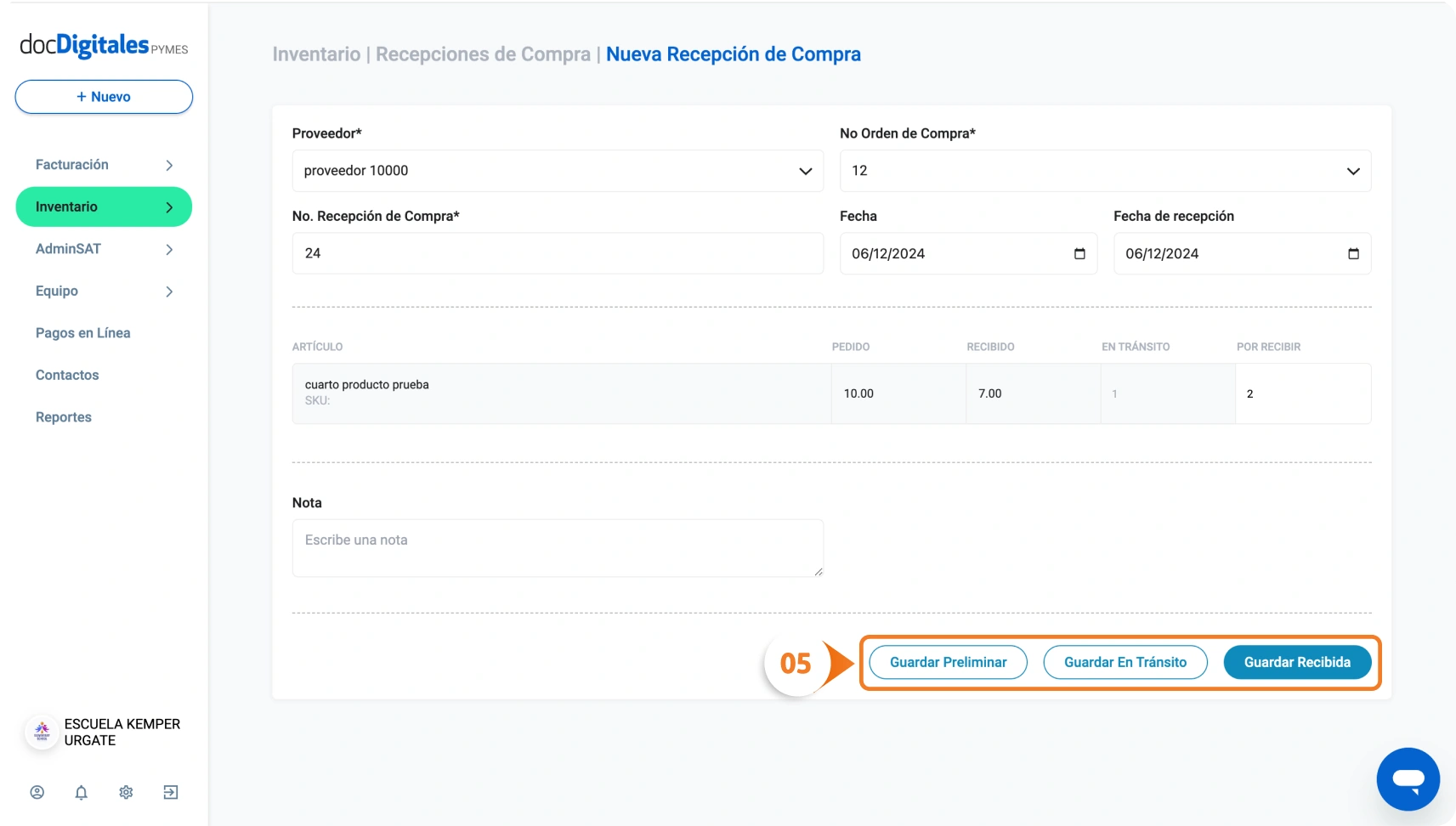This screenshot has height=826, width=1456.
Task: Go to Pagos en Línea
Action: pos(83,333)
